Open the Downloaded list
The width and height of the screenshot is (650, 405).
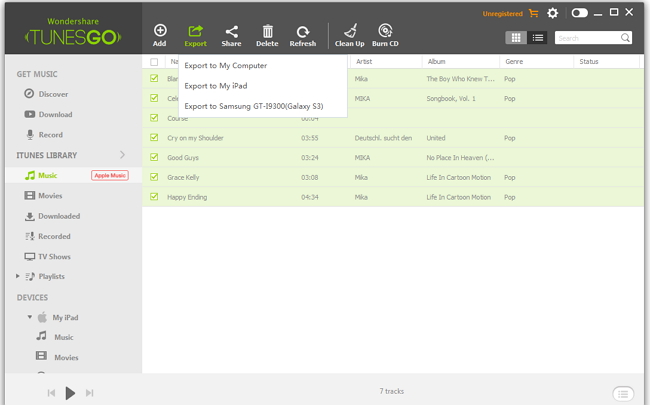coord(52,216)
